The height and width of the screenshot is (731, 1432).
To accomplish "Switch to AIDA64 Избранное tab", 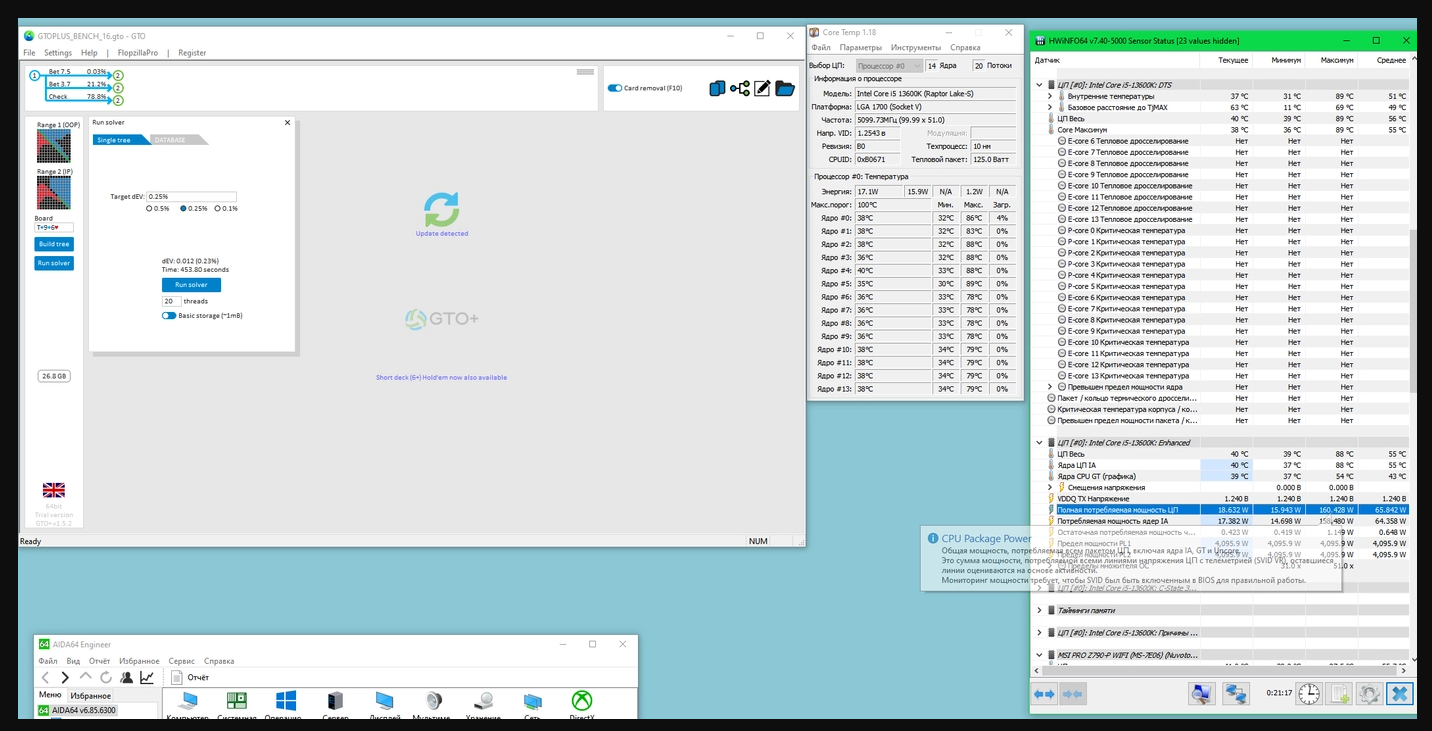I will tap(91, 695).
